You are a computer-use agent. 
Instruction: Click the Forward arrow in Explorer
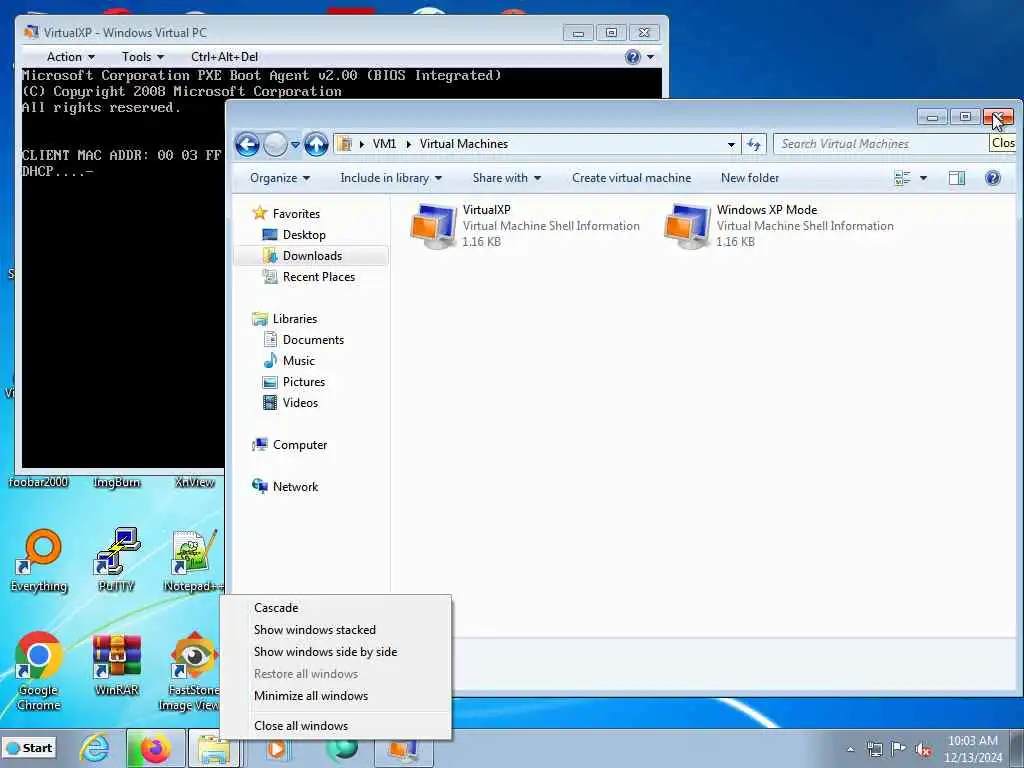[275, 144]
